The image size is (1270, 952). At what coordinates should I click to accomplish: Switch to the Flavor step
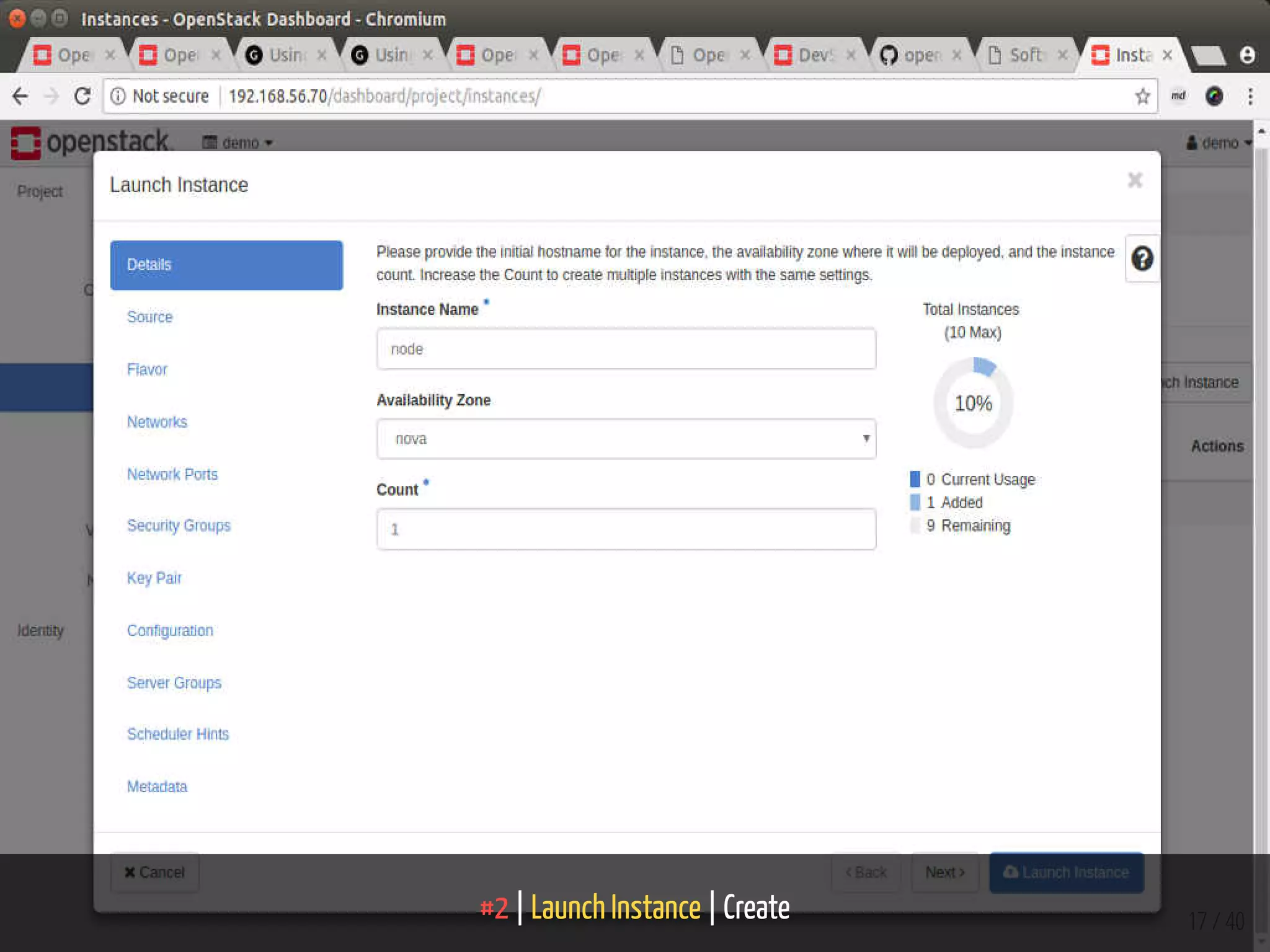(147, 369)
